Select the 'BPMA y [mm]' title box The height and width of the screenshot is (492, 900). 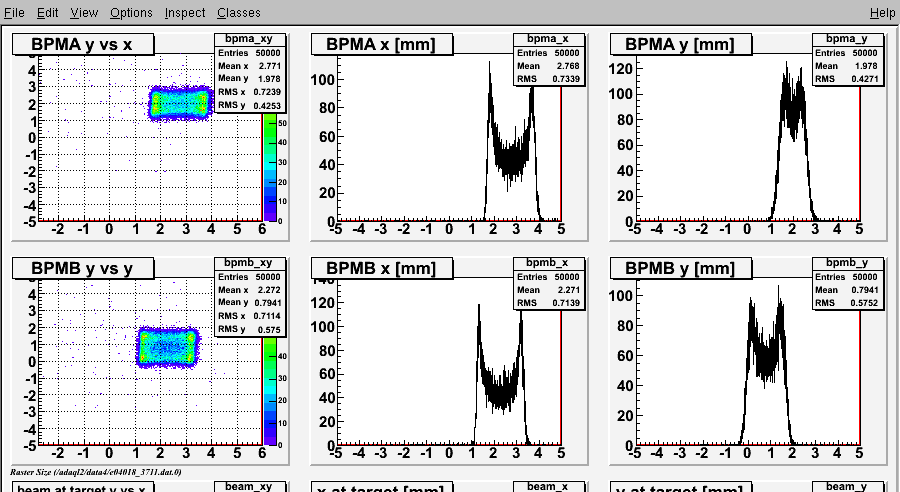(681, 44)
